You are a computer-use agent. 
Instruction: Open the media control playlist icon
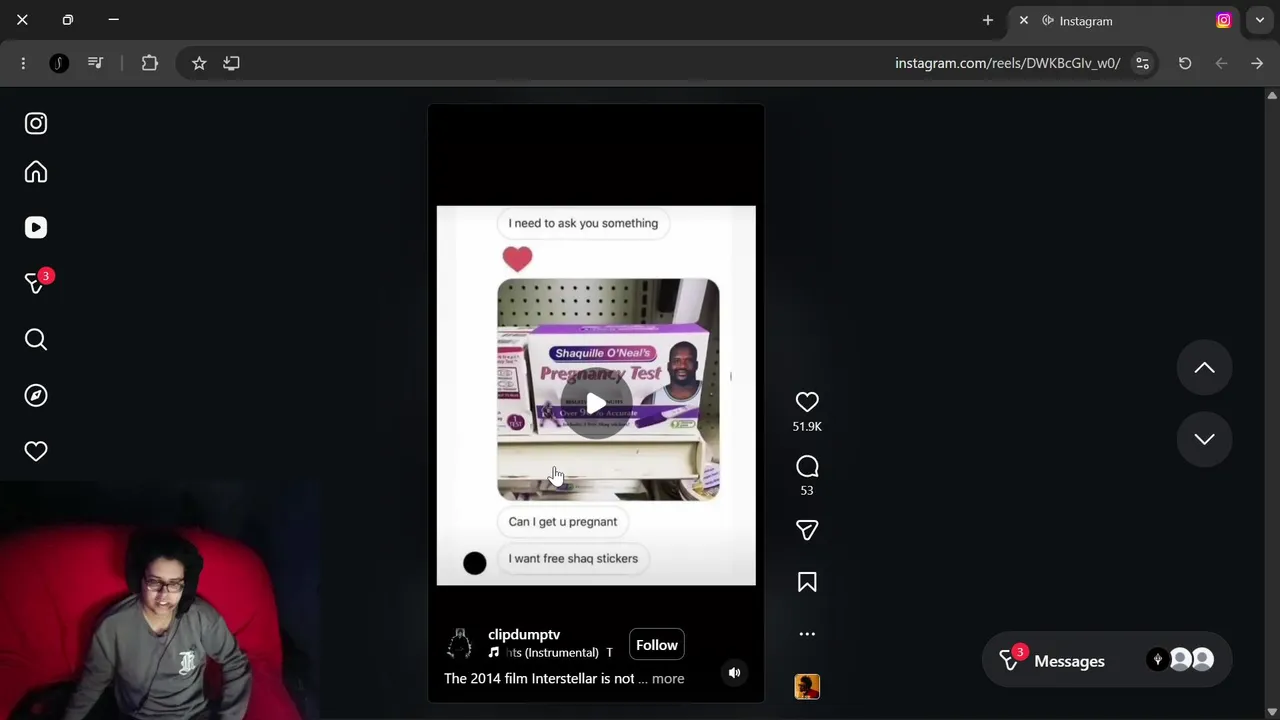pos(95,63)
